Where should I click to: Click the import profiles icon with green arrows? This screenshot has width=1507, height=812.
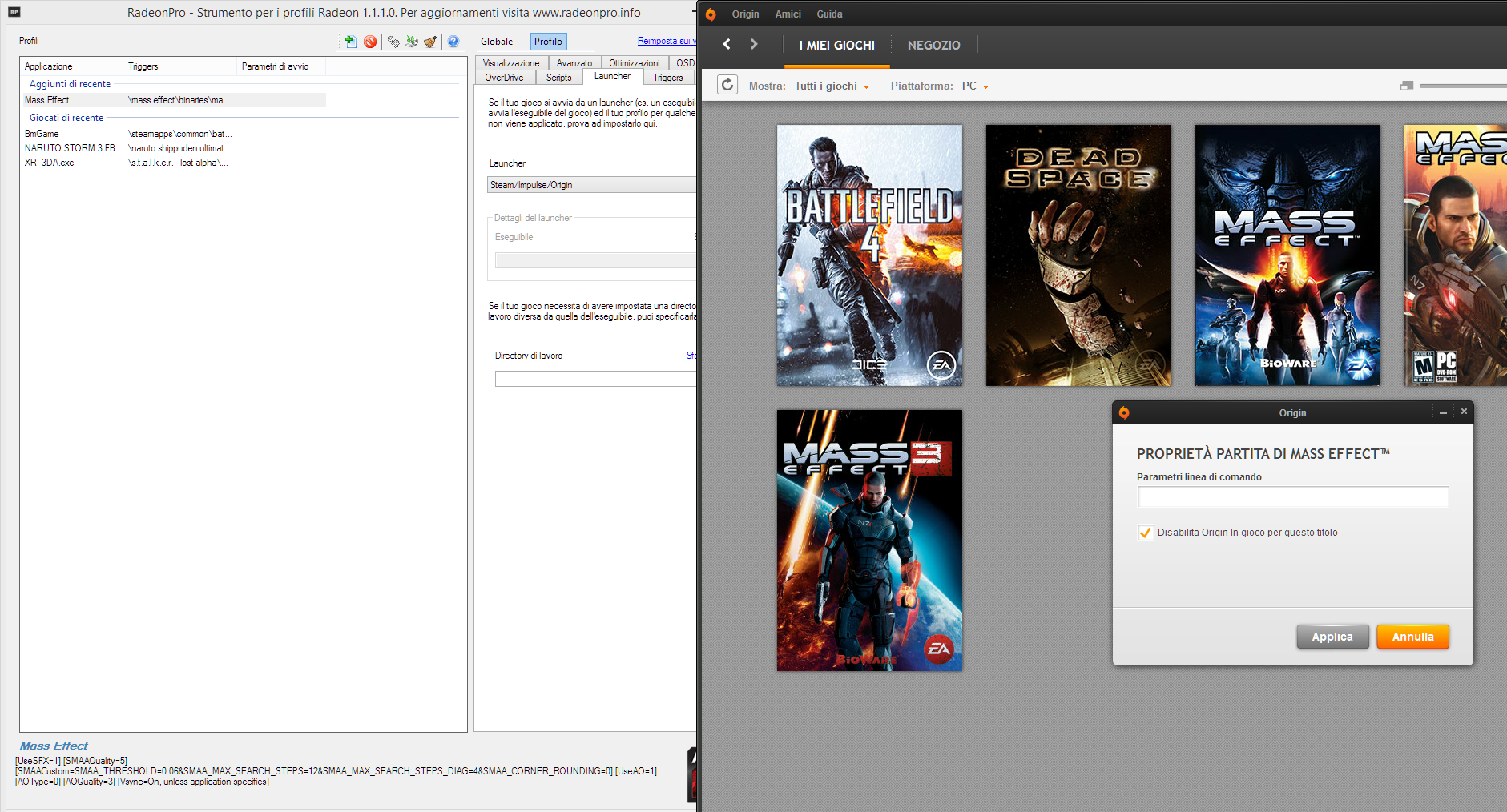pos(412,42)
